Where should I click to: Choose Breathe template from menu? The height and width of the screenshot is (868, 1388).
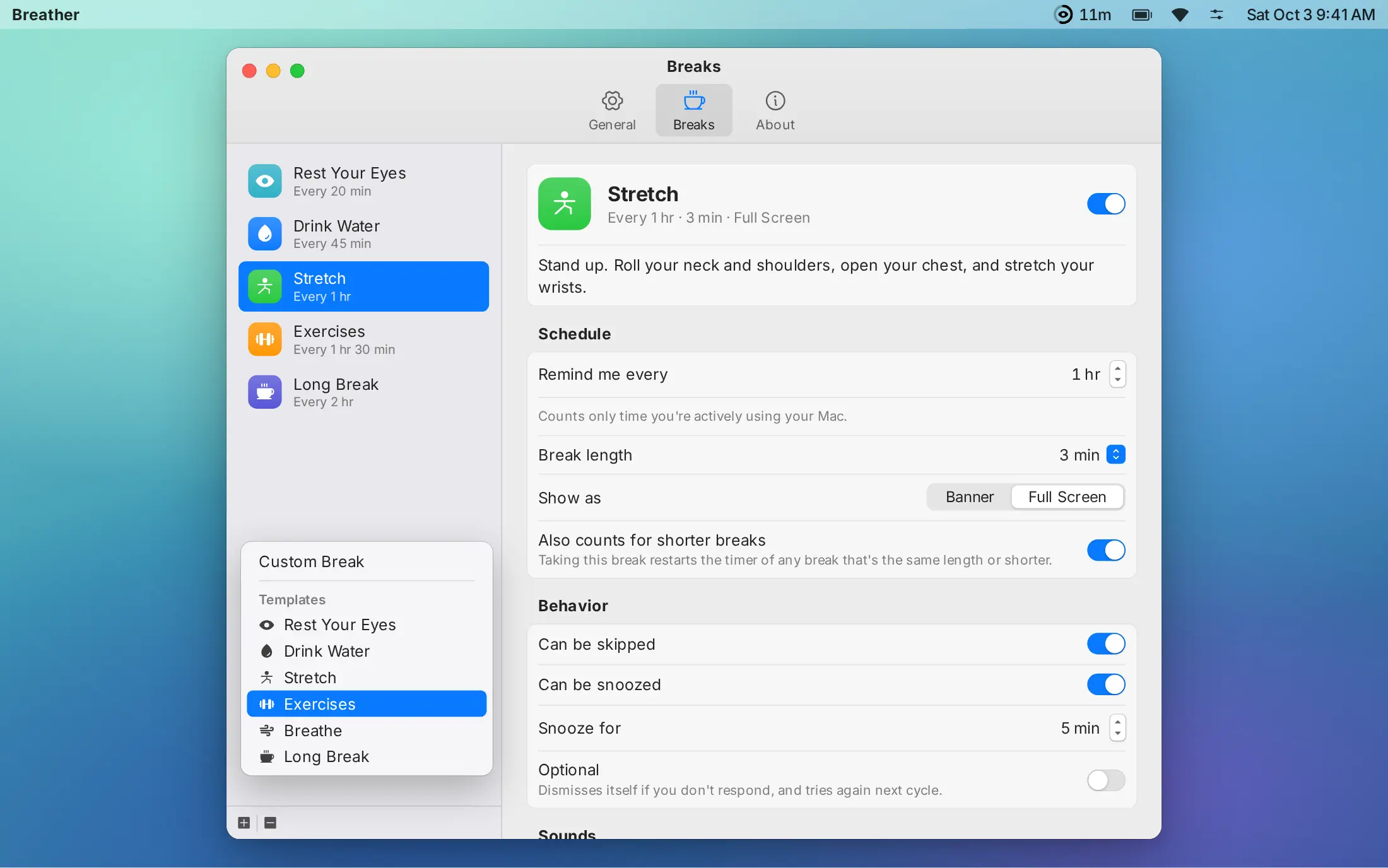367,730
